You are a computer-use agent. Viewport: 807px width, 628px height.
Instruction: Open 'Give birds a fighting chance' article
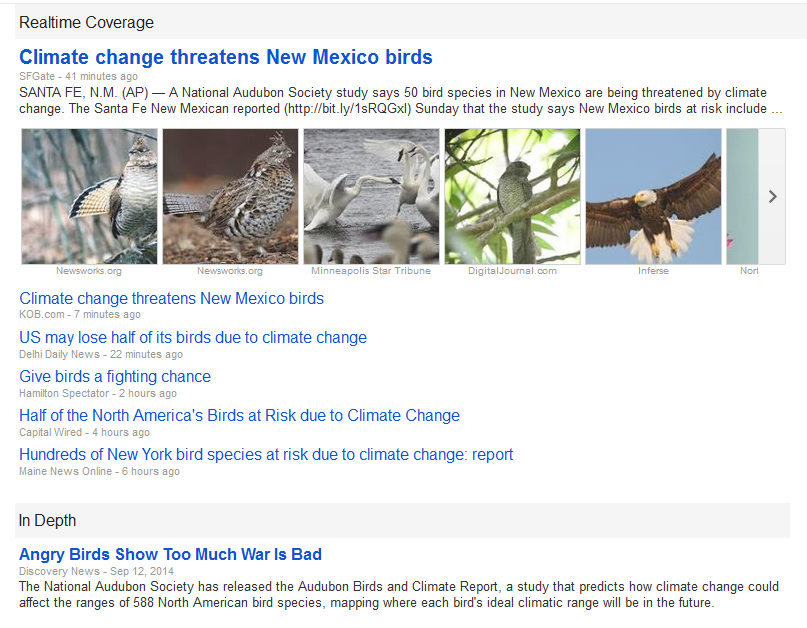coord(115,376)
